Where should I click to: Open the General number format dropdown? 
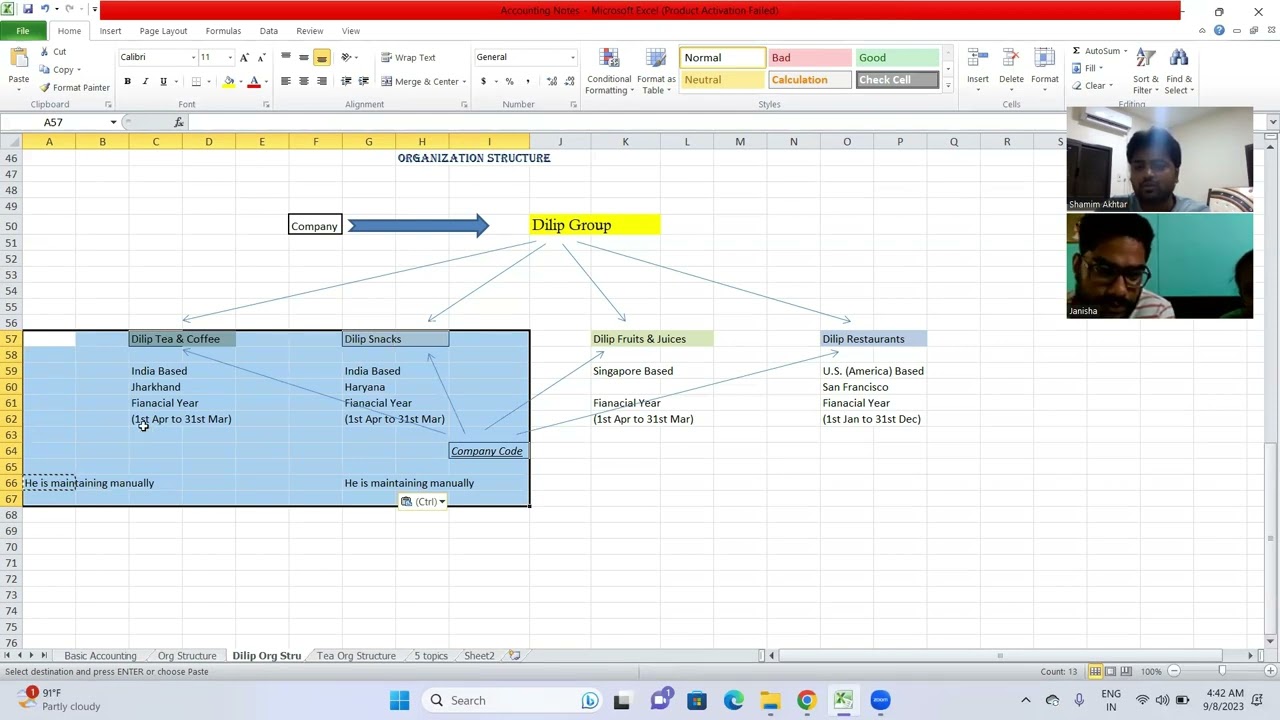point(572,57)
